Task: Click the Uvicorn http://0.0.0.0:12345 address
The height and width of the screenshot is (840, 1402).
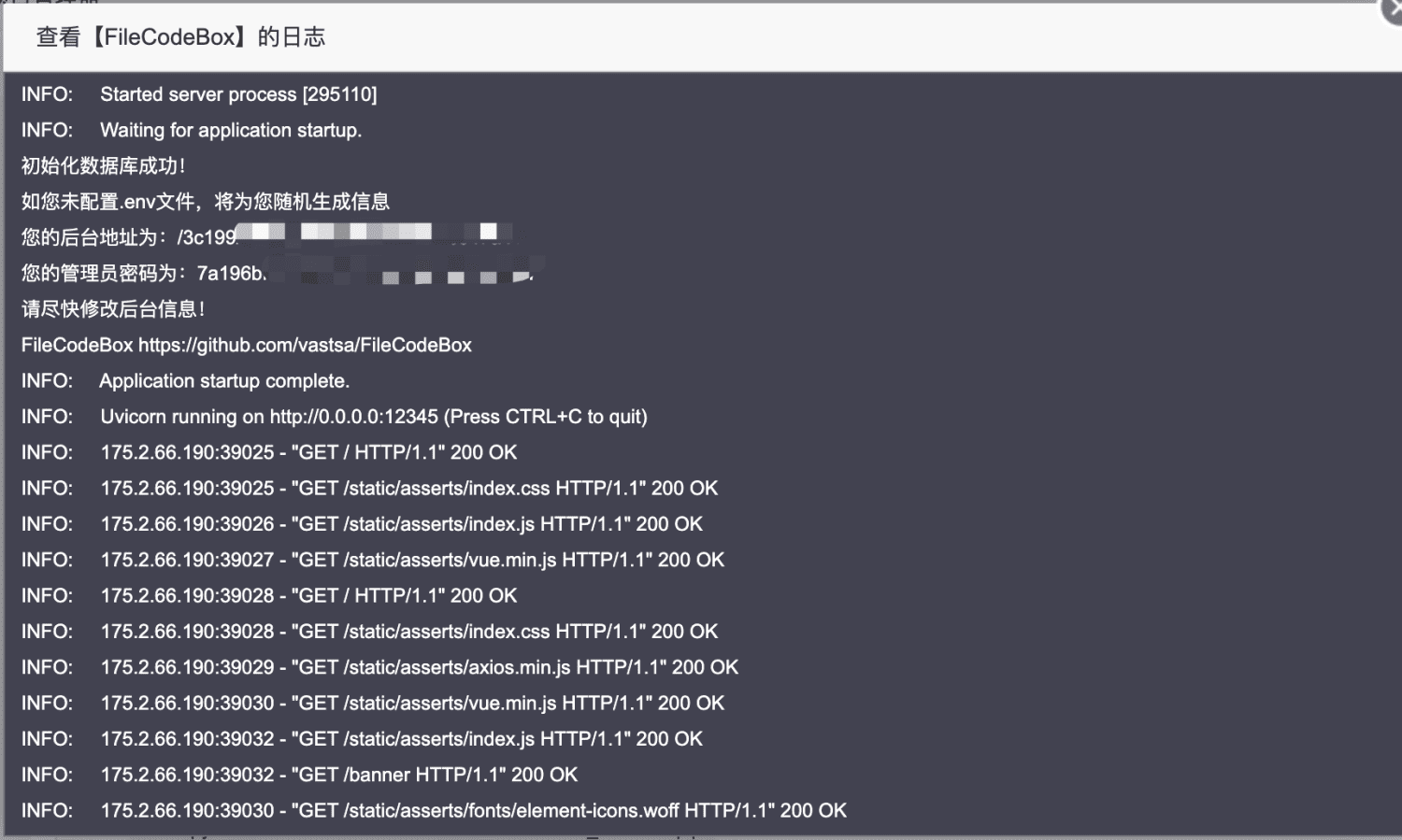Action: click(353, 417)
